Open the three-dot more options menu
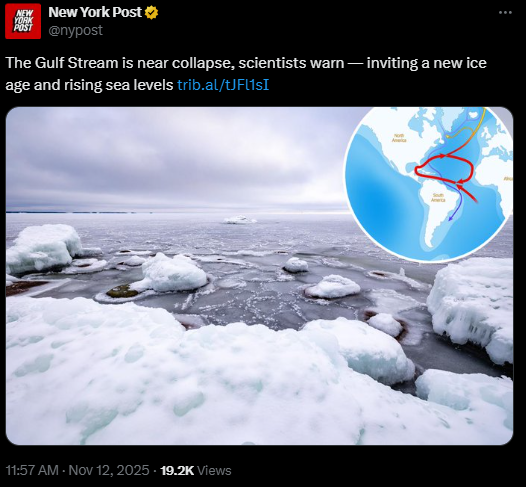526x487 pixels. click(x=505, y=13)
